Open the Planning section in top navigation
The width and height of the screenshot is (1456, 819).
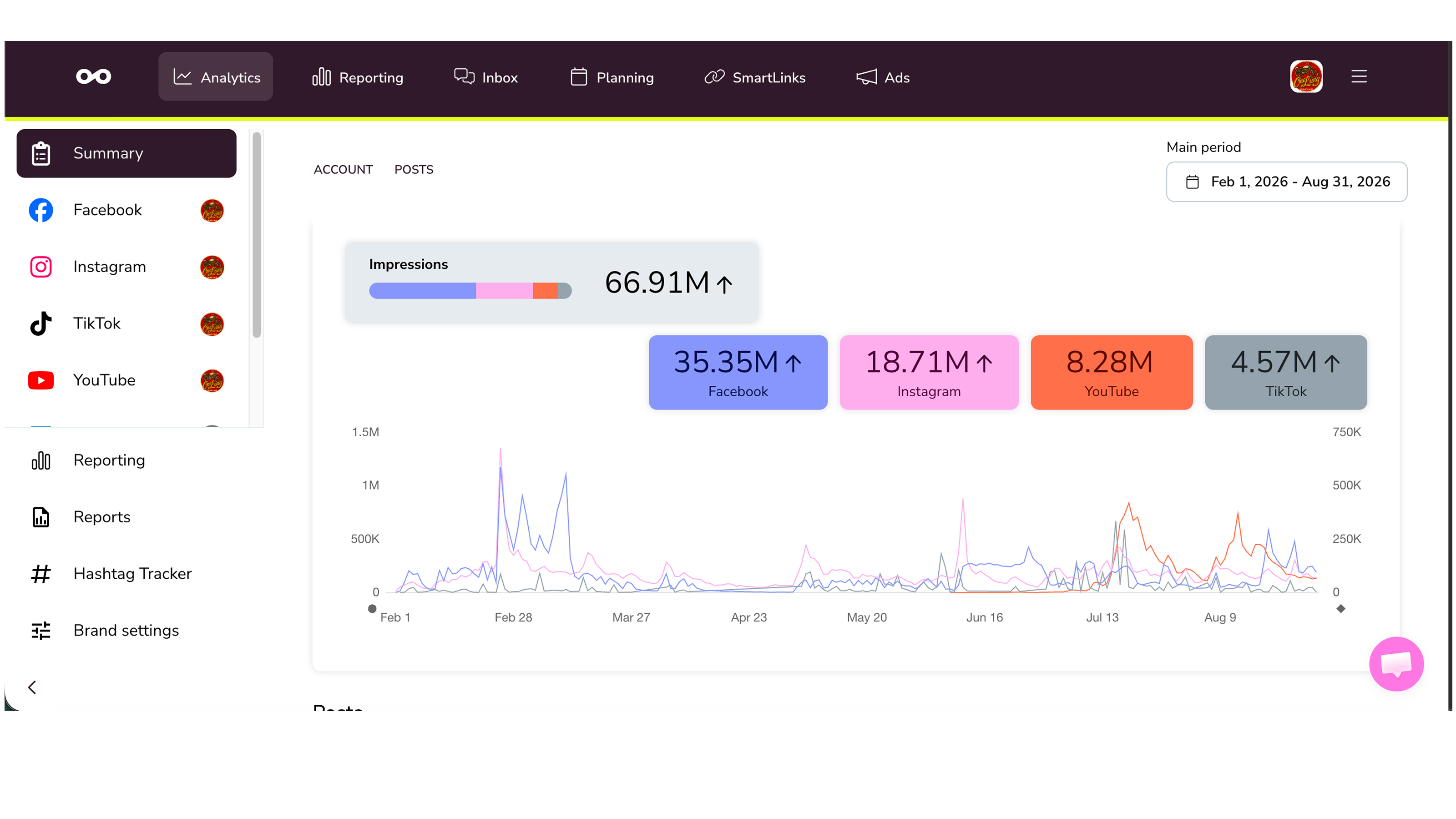(x=612, y=77)
